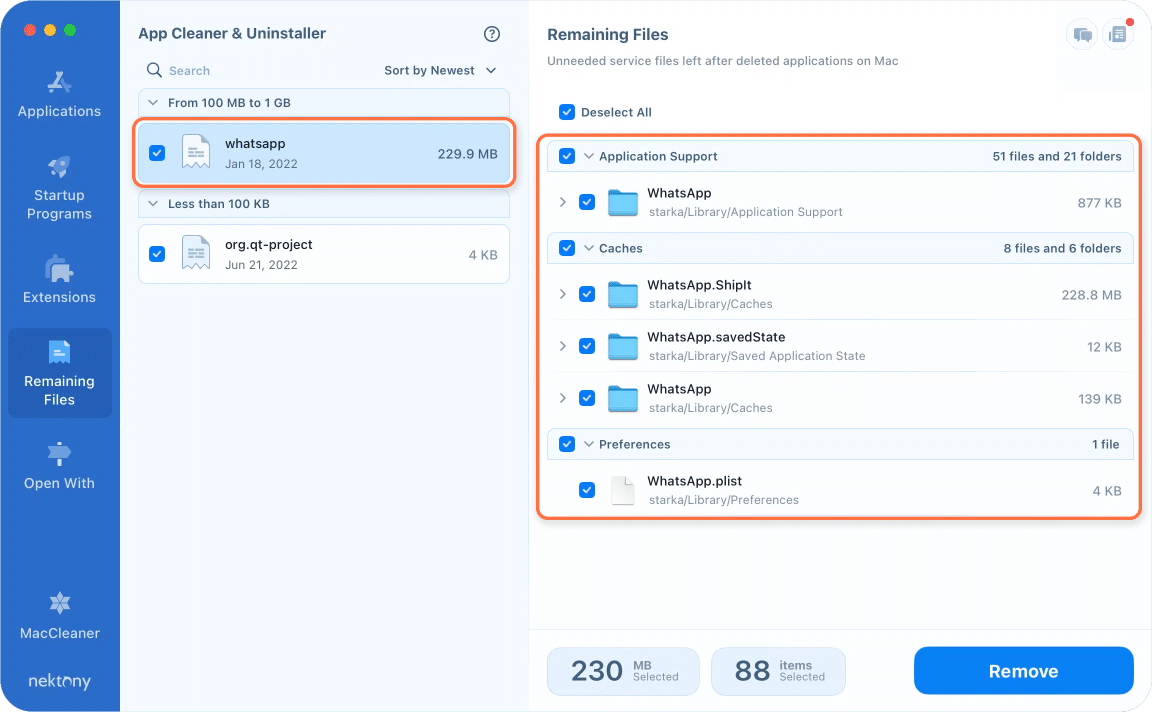This screenshot has height=712, width=1152.
Task: Uncheck the Application Support group checkbox
Action: pos(566,156)
